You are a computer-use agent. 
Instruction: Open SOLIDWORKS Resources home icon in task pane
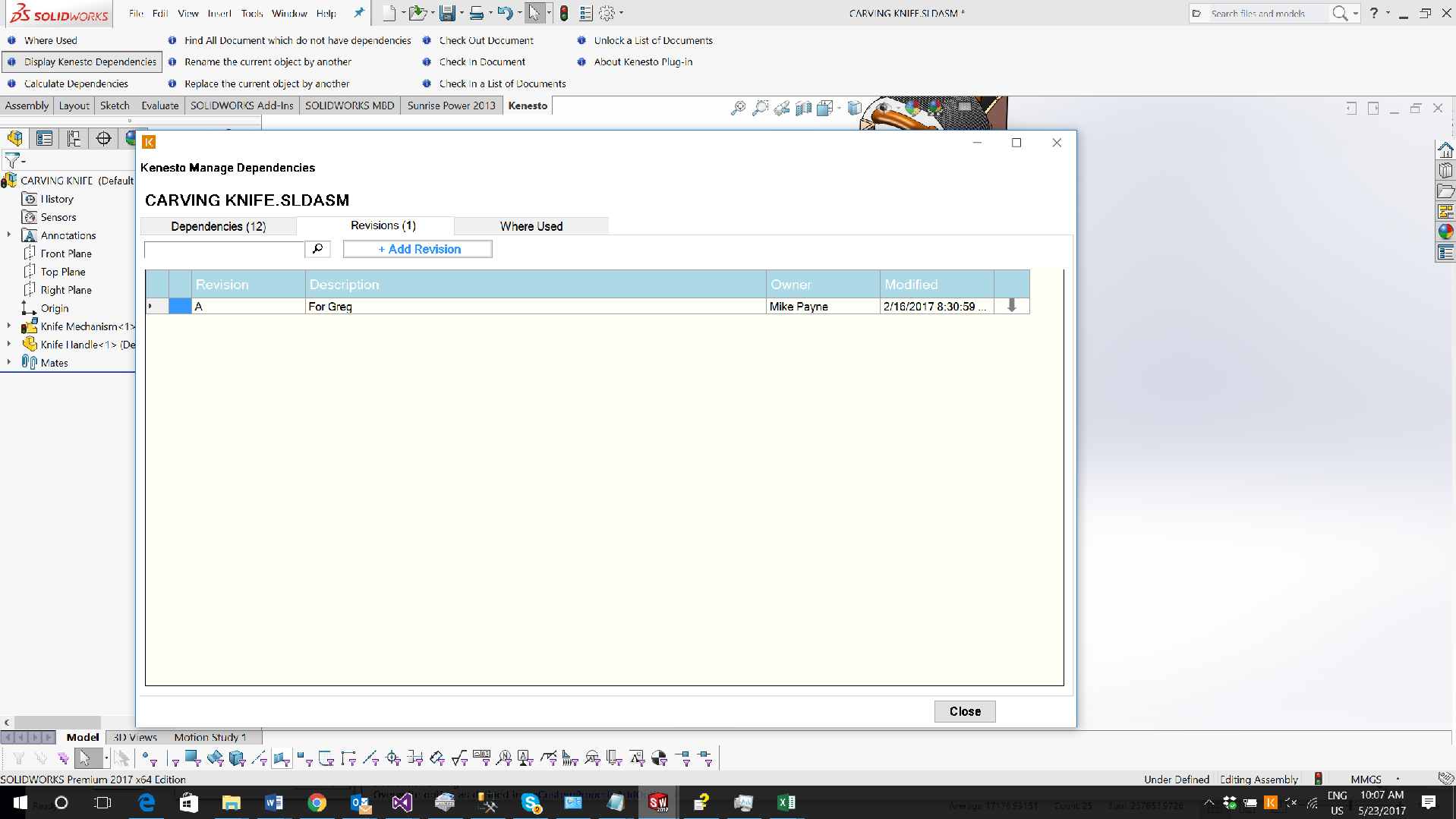click(1445, 150)
